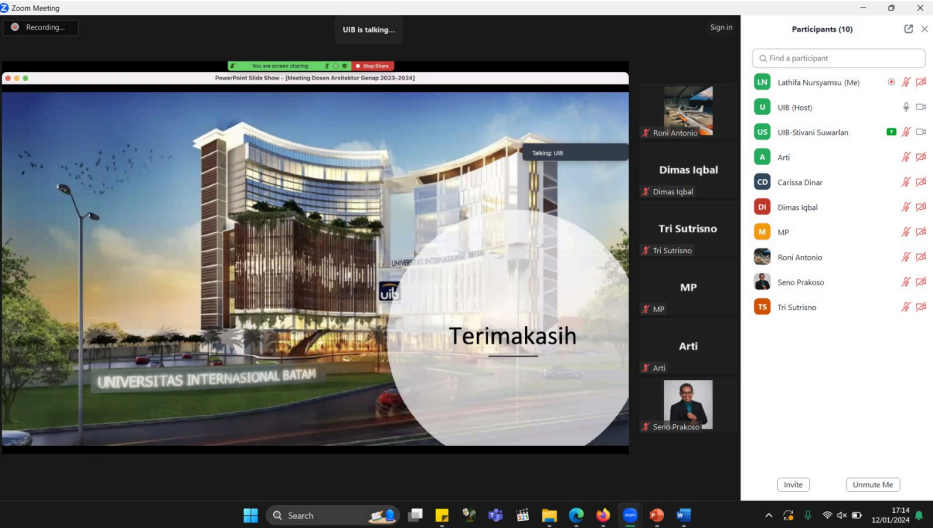Image resolution: width=933 pixels, height=528 pixels.
Task: Select Roni Antonio in the participants list
Action: coord(838,257)
